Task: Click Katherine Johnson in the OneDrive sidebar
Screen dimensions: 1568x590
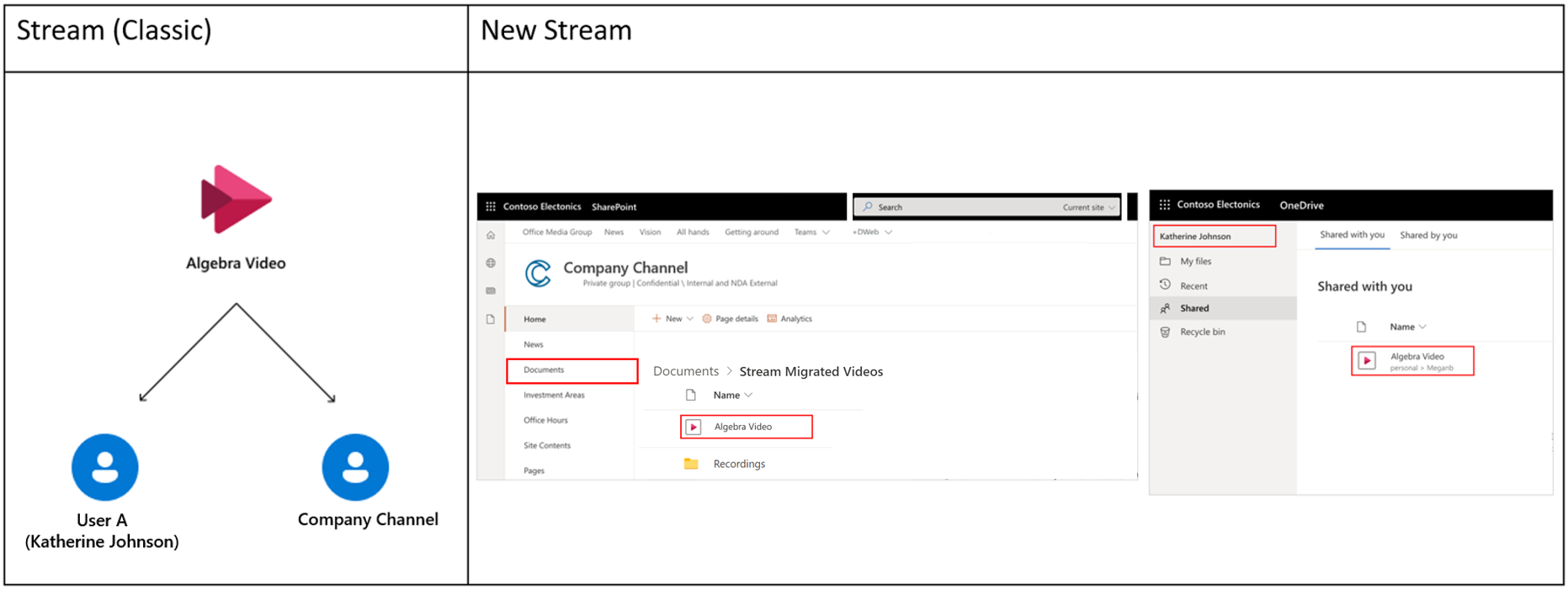Action: (1214, 237)
